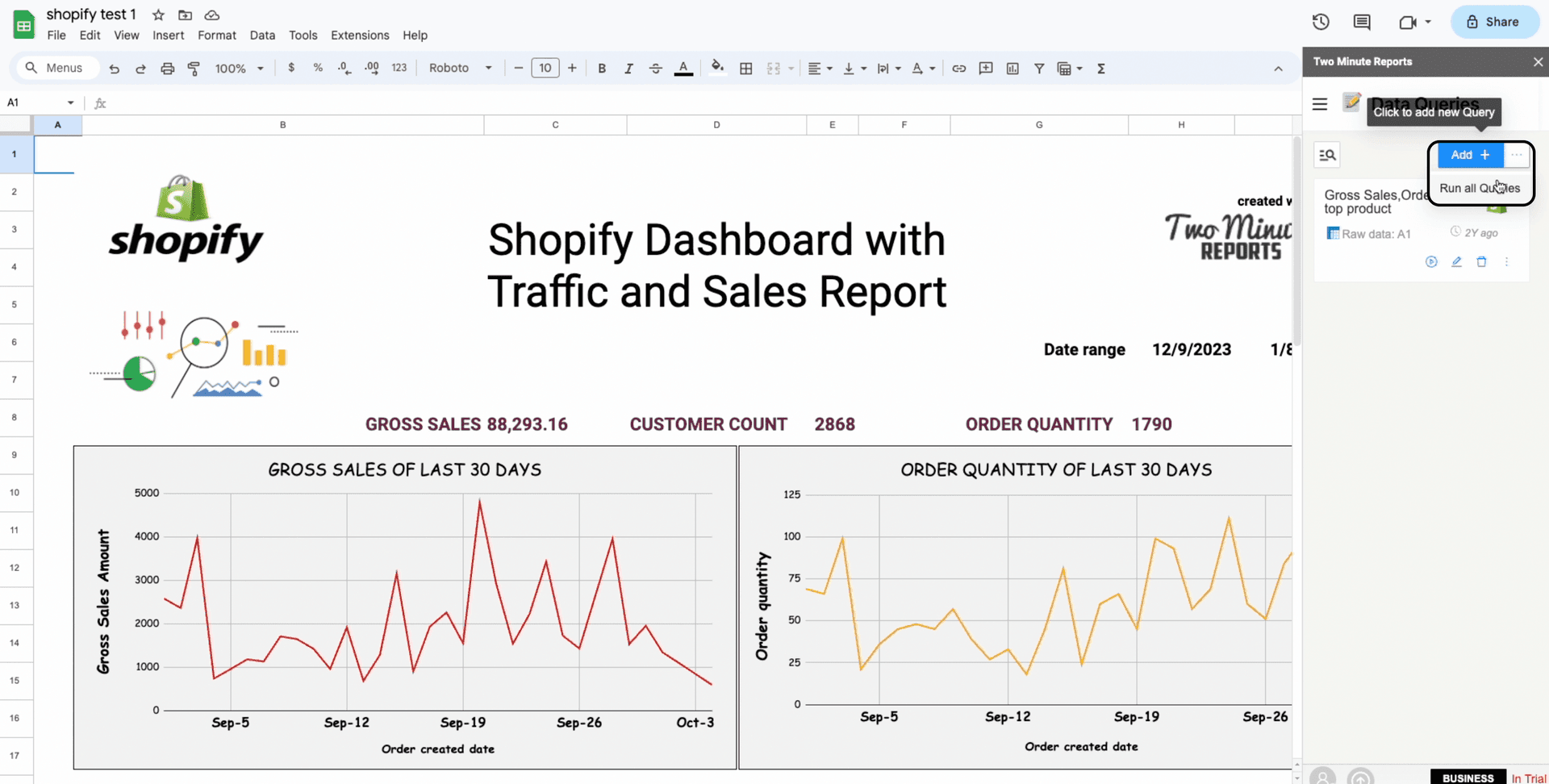The height and width of the screenshot is (784, 1549).
Task: Open the table views dropdown
Action: coord(1070,69)
